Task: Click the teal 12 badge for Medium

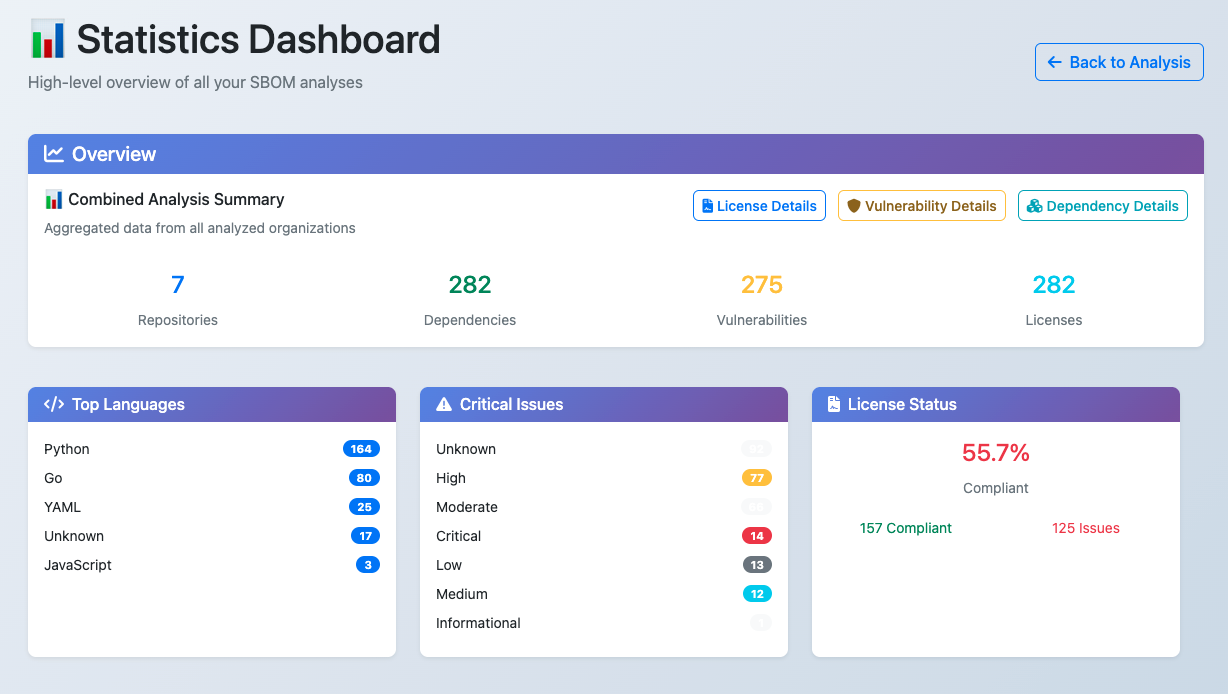Action: tap(757, 594)
